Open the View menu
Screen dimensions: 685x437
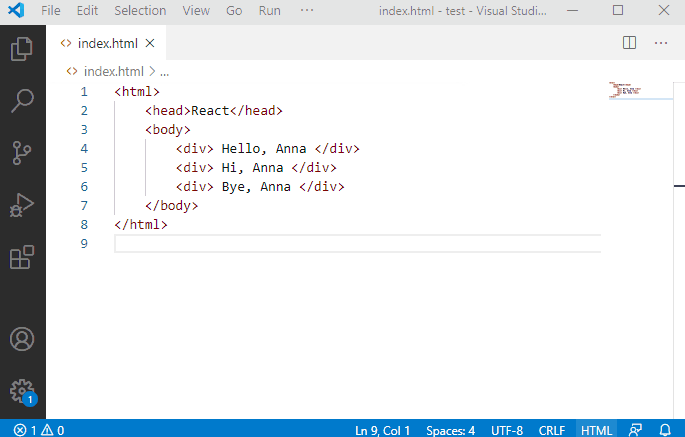pos(196,10)
